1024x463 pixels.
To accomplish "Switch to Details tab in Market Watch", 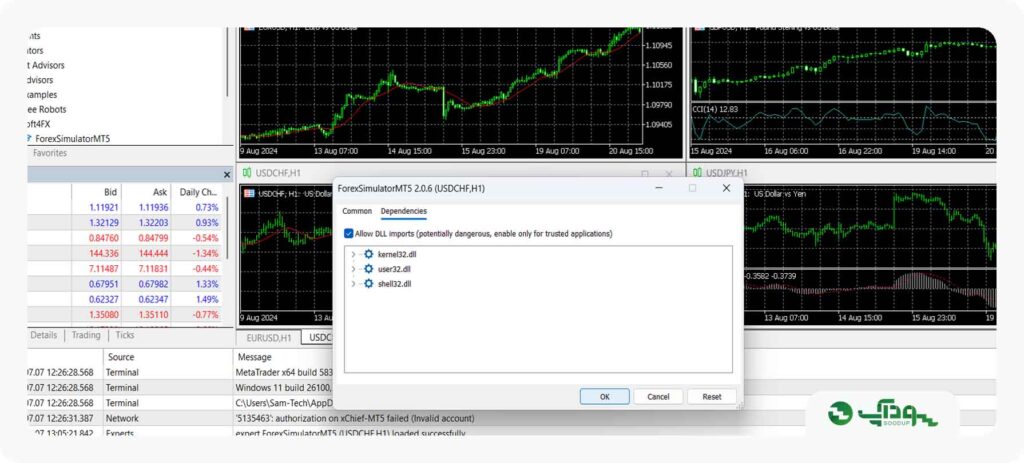I will 44,335.
